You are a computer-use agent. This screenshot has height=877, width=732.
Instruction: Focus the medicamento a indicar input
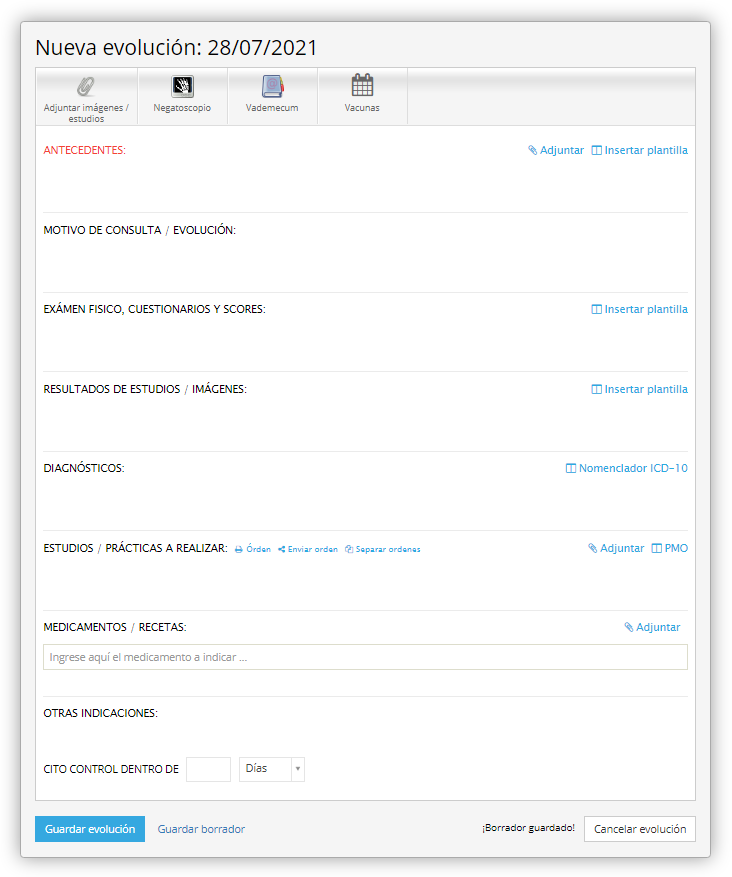pyautogui.click(x=365, y=657)
